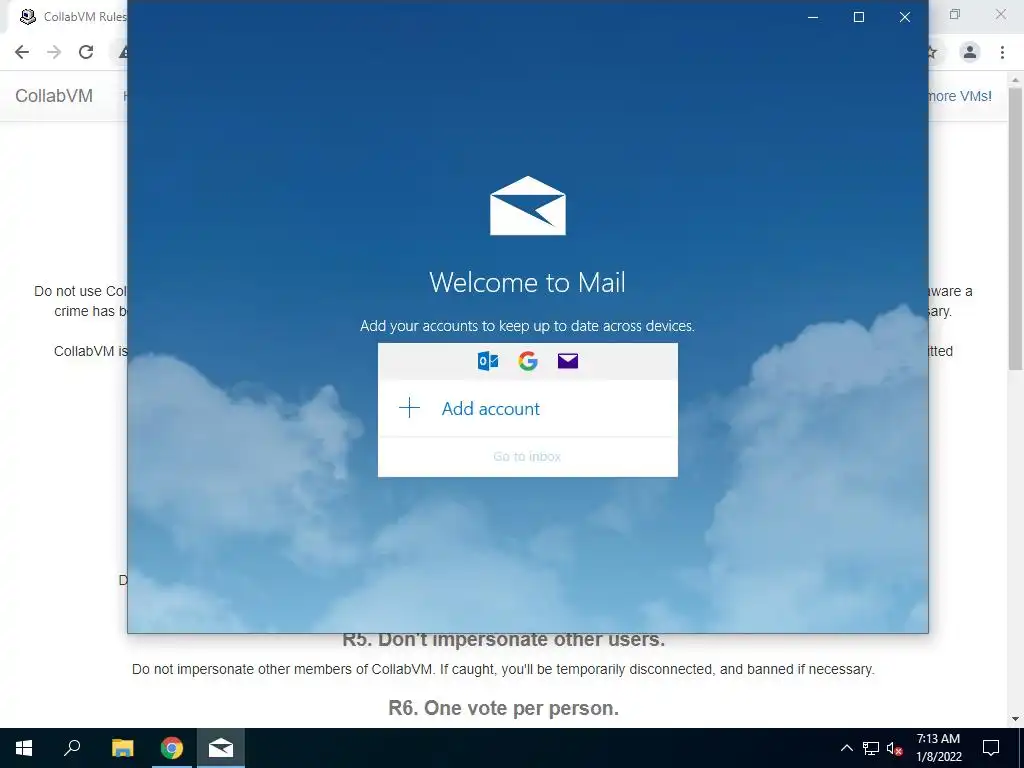Image resolution: width=1024 pixels, height=768 pixels.
Task: Switch to Chrome from the taskbar
Action: (x=172, y=748)
